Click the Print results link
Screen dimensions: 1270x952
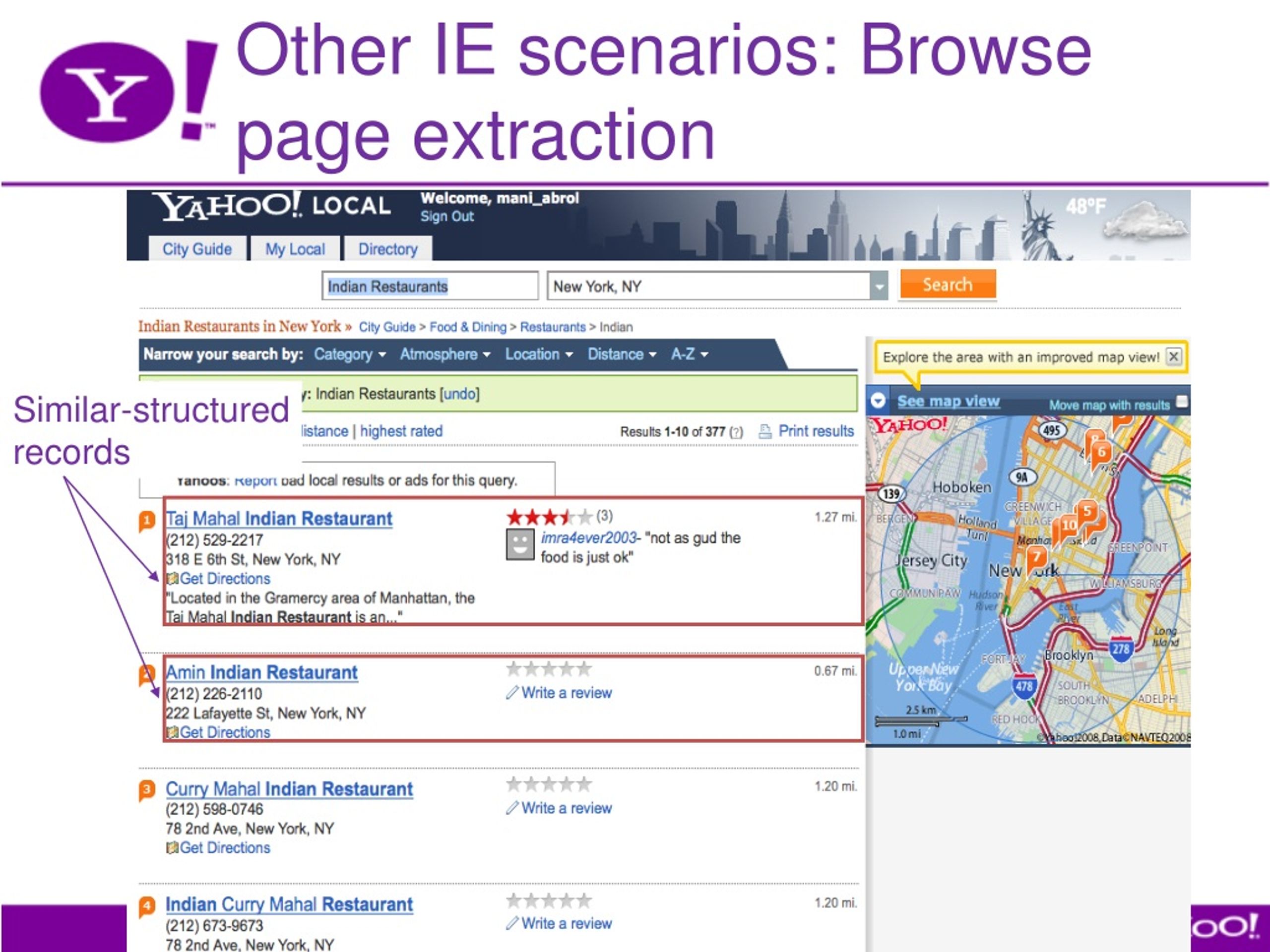pyautogui.click(x=816, y=431)
